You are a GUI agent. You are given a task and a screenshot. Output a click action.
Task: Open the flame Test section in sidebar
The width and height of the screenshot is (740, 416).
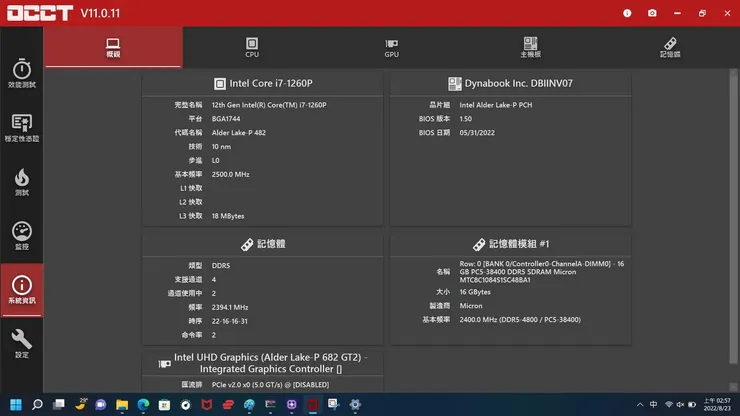[22, 182]
